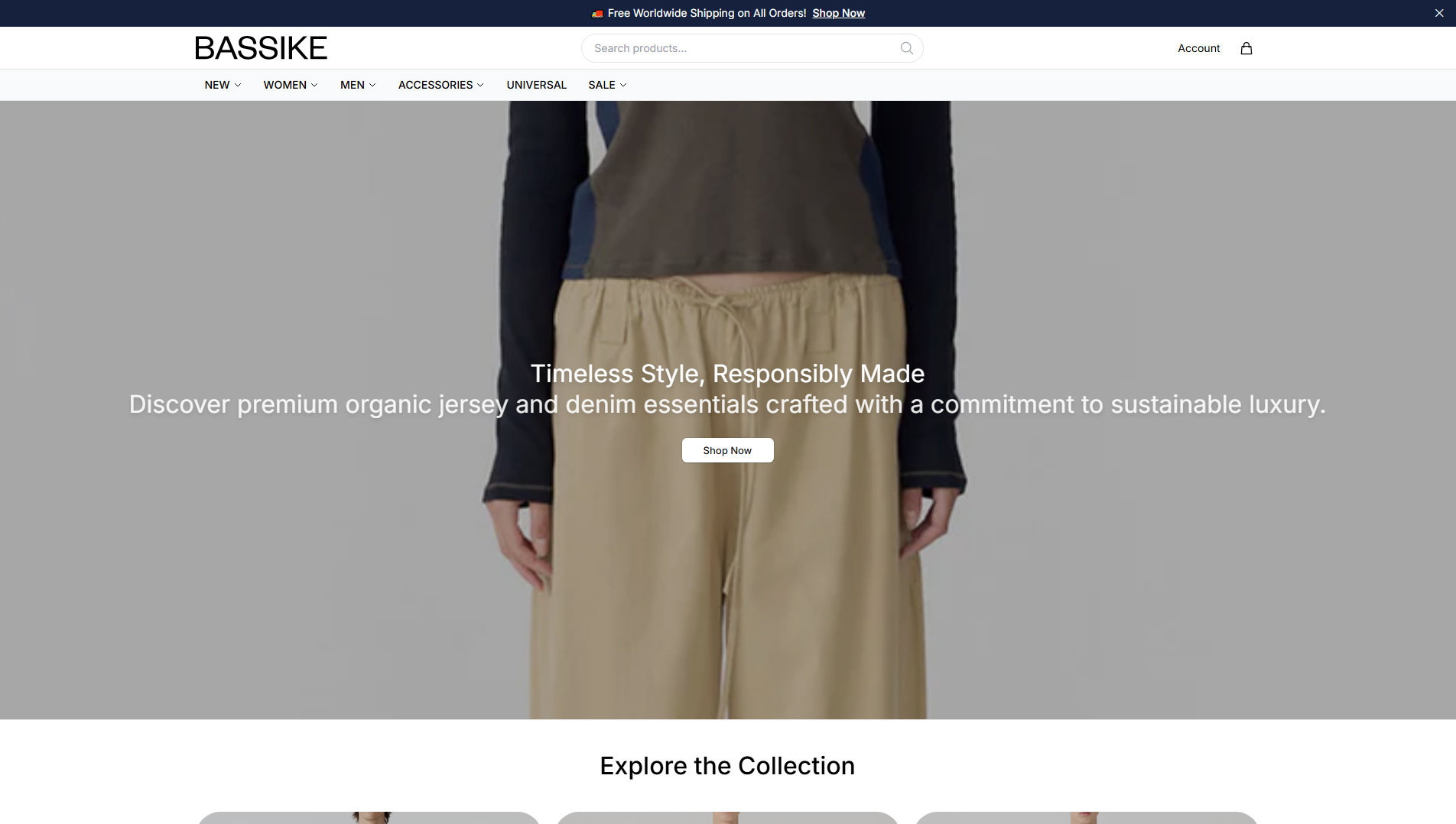This screenshot has height=824, width=1456.
Task: Open the UNIVERSAL category
Action: click(536, 85)
